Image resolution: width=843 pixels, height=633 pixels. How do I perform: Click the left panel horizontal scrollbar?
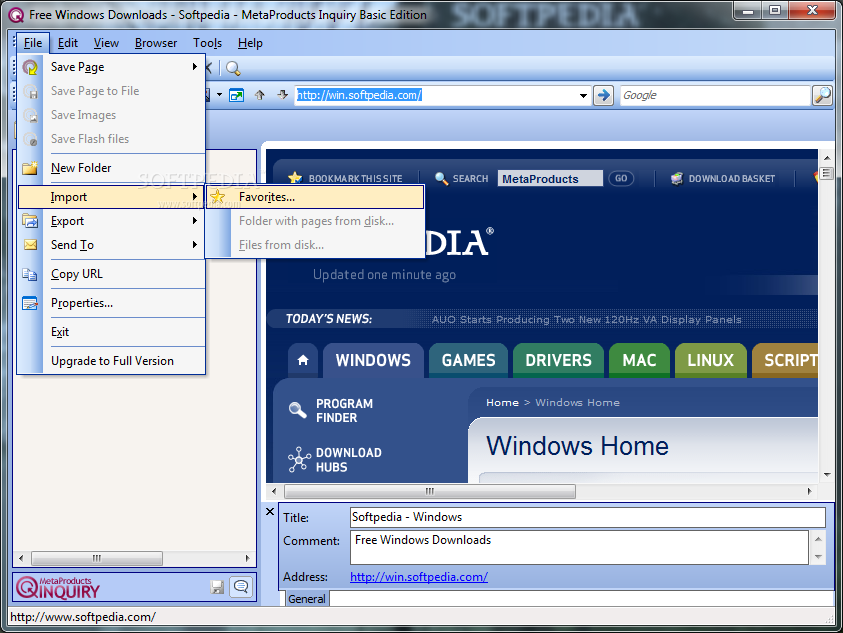pyautogui.click(x=97, y=558)
